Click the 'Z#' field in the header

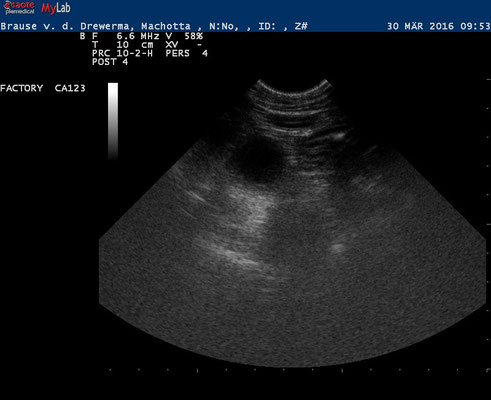(301, 26)
